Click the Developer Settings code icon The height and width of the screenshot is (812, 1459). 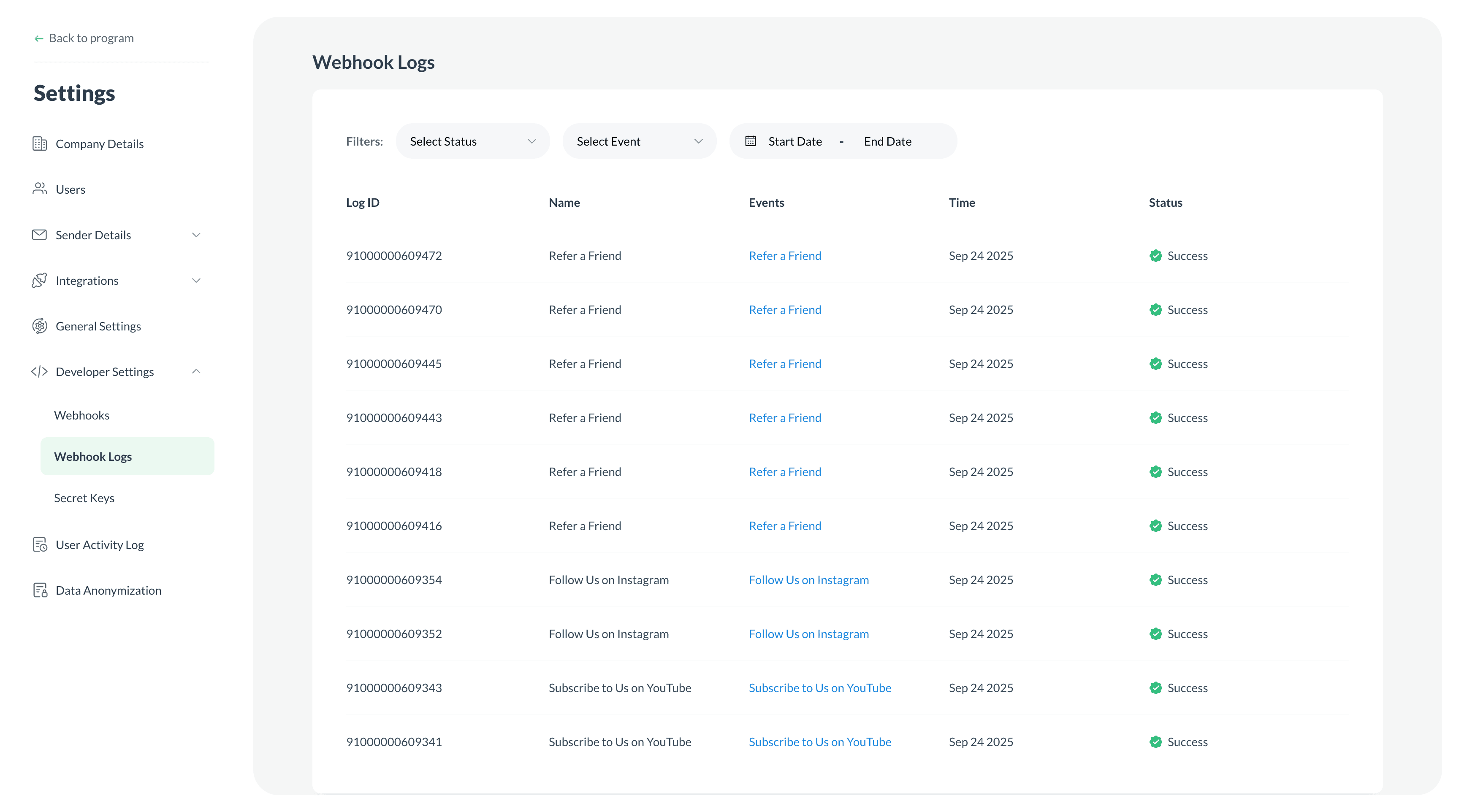pyautogui.click(x=39, y=371)
